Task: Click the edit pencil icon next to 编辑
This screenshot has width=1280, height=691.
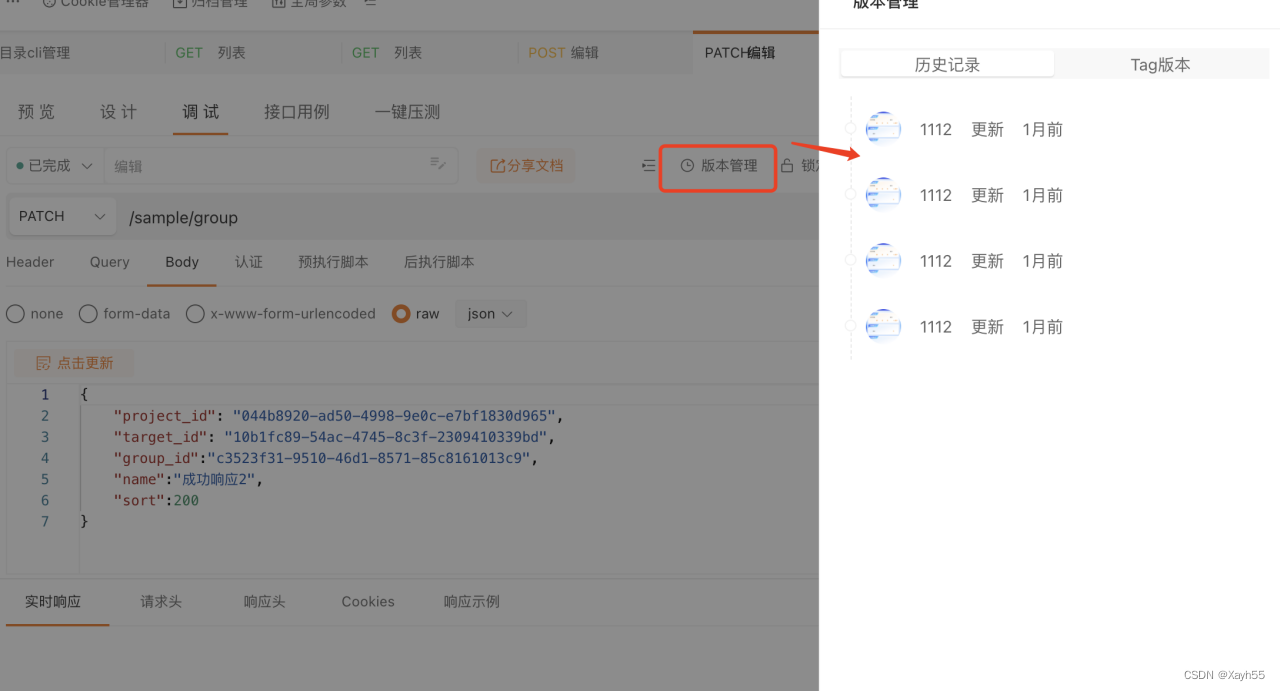Action: point(438,166)
